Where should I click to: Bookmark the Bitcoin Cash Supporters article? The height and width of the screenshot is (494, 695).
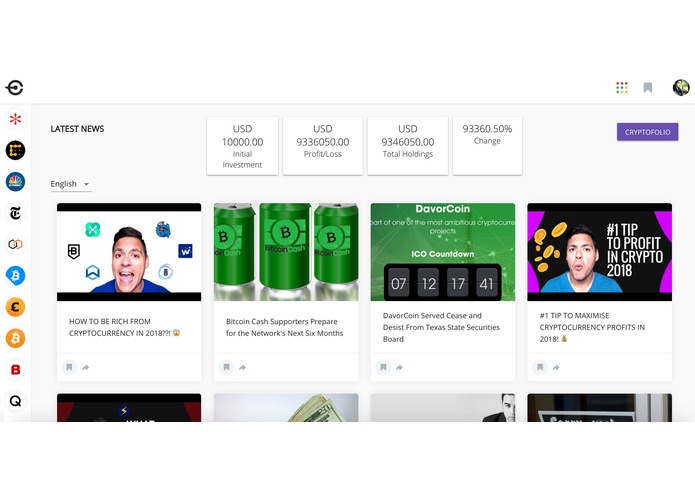(x=226, y=367)
